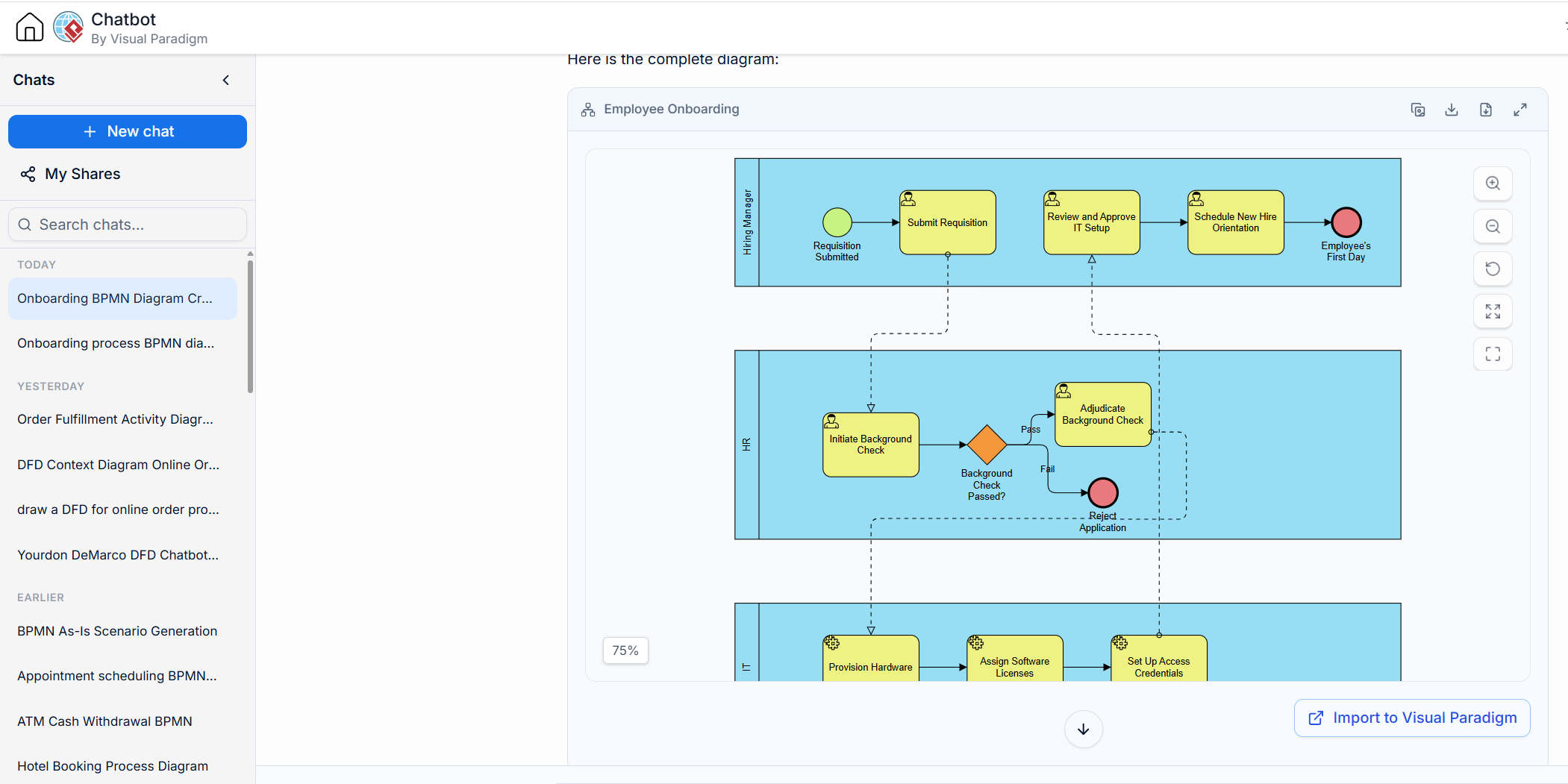Click the Employee Onboarding diagram title
Image resolution: width=1568 pixels, height=784 pixels.
[x=672, y=110]
